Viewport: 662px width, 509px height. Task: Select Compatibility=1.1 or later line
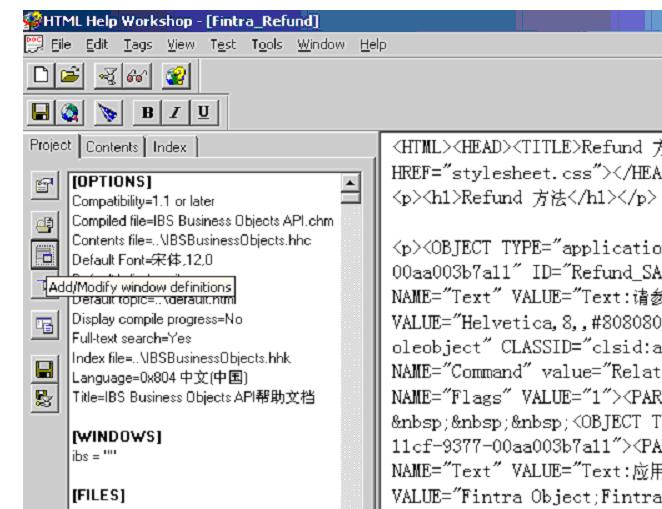(144, 201)
